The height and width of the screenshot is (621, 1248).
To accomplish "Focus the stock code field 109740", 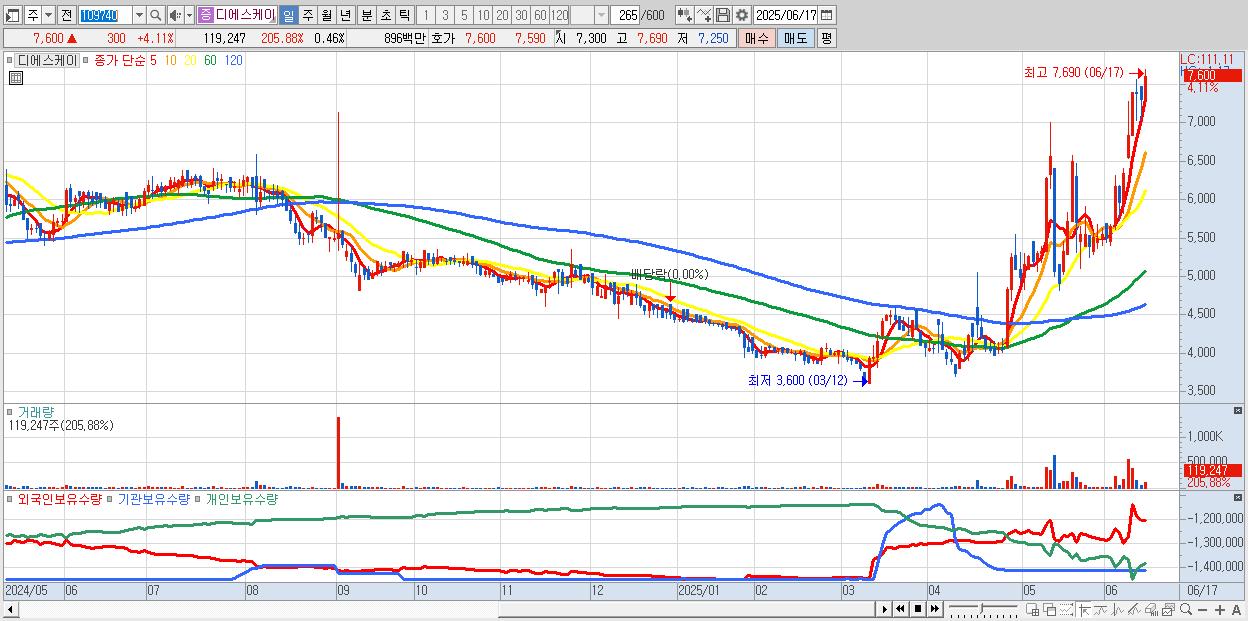I will pyautogui.click(x=105, y=15).
